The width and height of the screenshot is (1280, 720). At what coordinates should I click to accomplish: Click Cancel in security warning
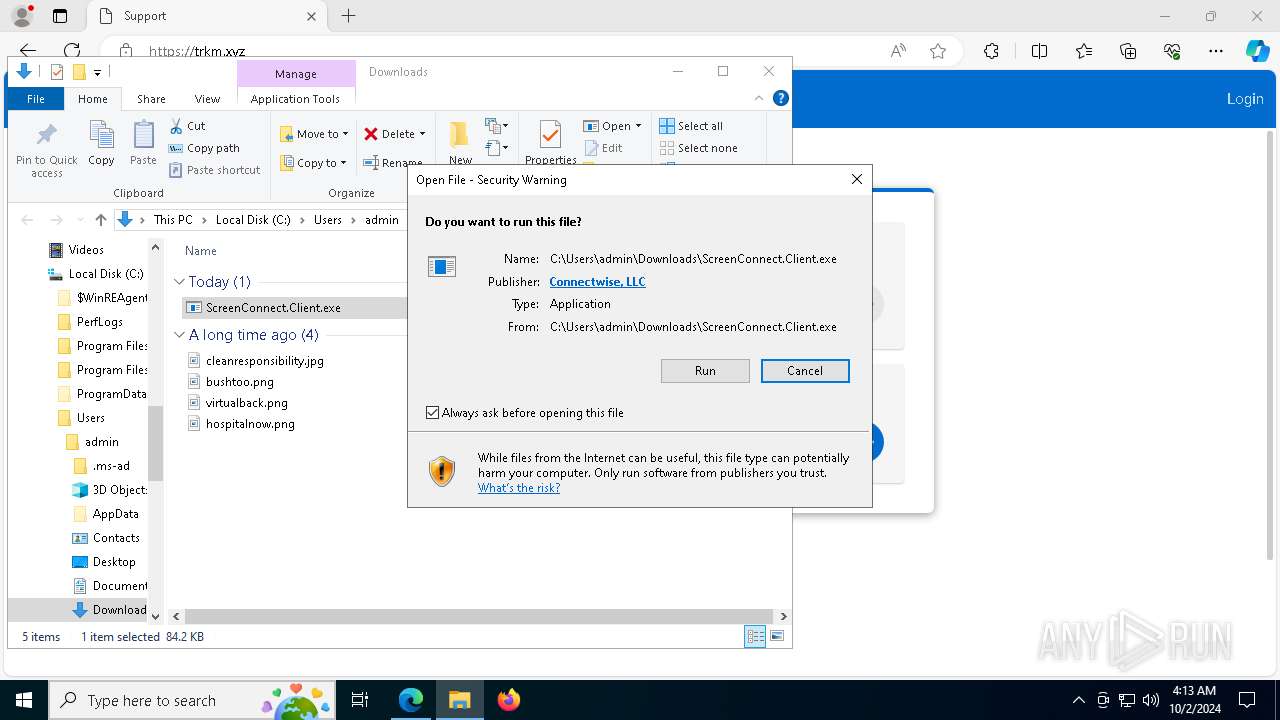click(x=805, y=371)
